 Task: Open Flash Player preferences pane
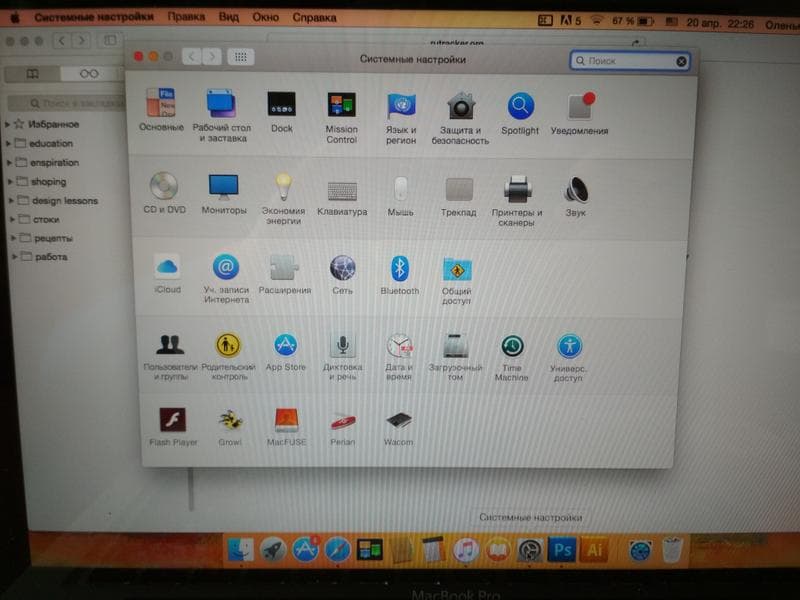click(173, 427)
